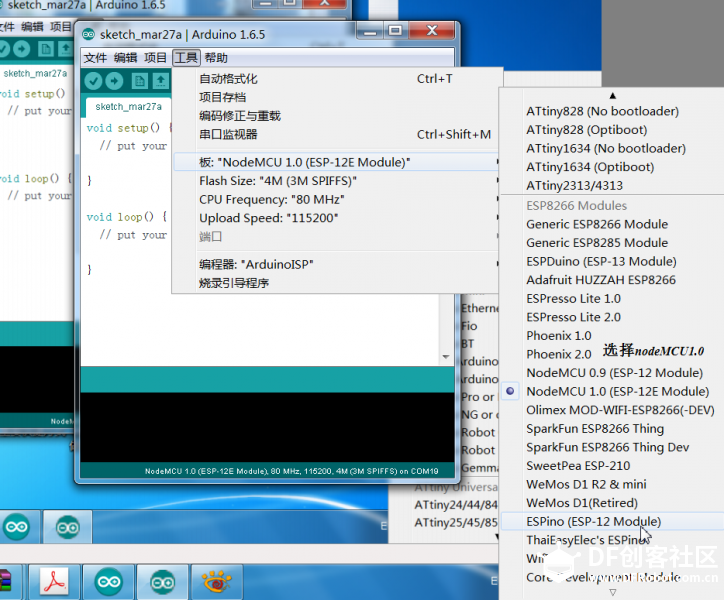Click second Arduino icon in the upper taskbar
Screen dimensions: 724x600
[x=67, y=527]
